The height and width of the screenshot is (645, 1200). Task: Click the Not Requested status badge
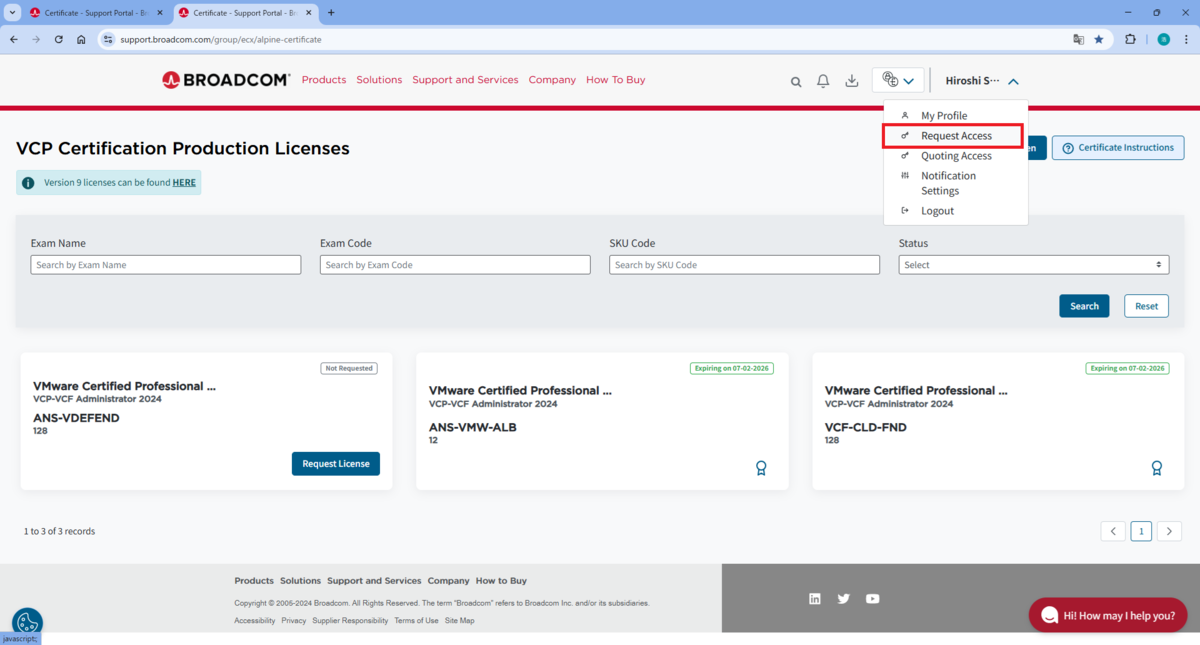(348, 368)
